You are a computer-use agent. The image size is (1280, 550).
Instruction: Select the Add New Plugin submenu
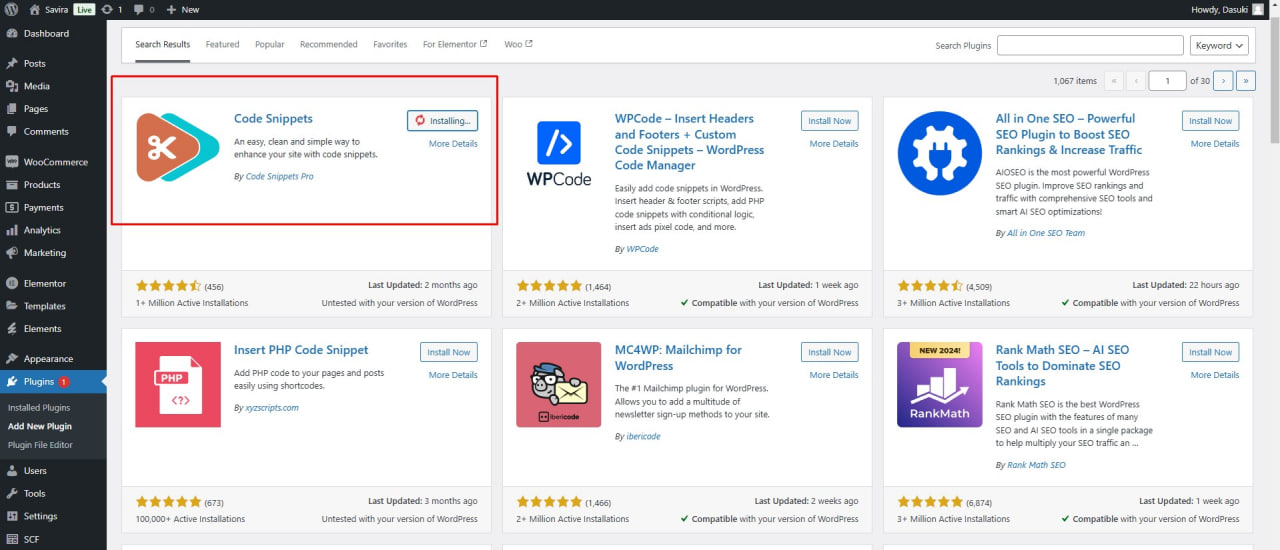[40, 426]
